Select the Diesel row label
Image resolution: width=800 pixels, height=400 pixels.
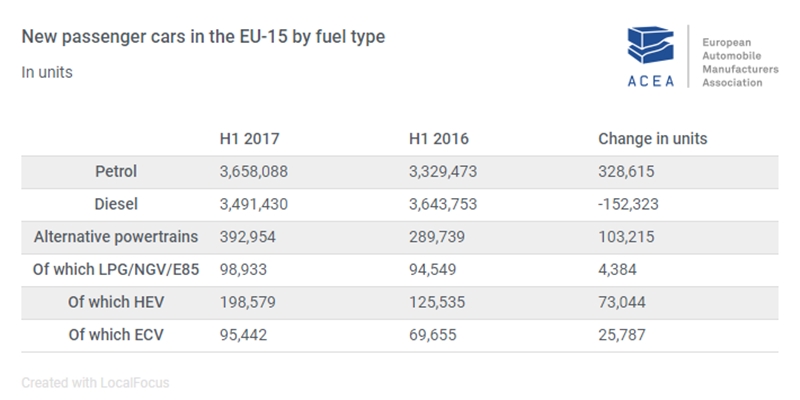pos(115,204)
